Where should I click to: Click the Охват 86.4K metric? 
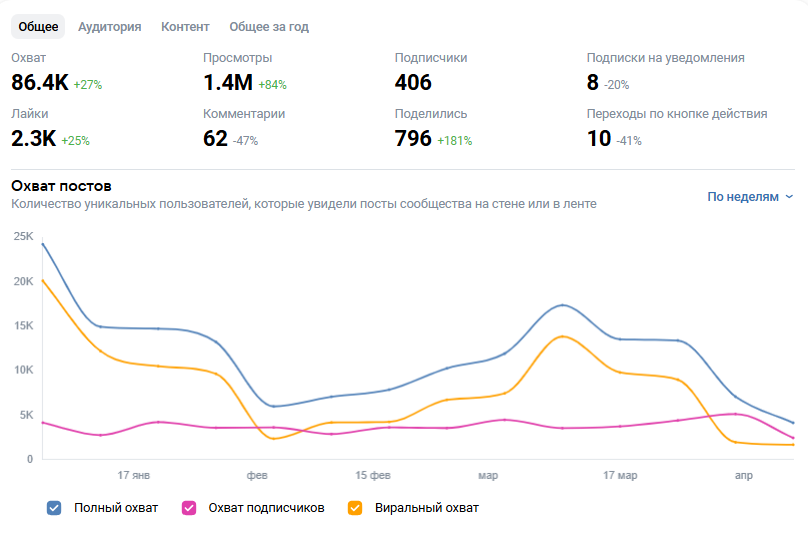pos(57,73)
